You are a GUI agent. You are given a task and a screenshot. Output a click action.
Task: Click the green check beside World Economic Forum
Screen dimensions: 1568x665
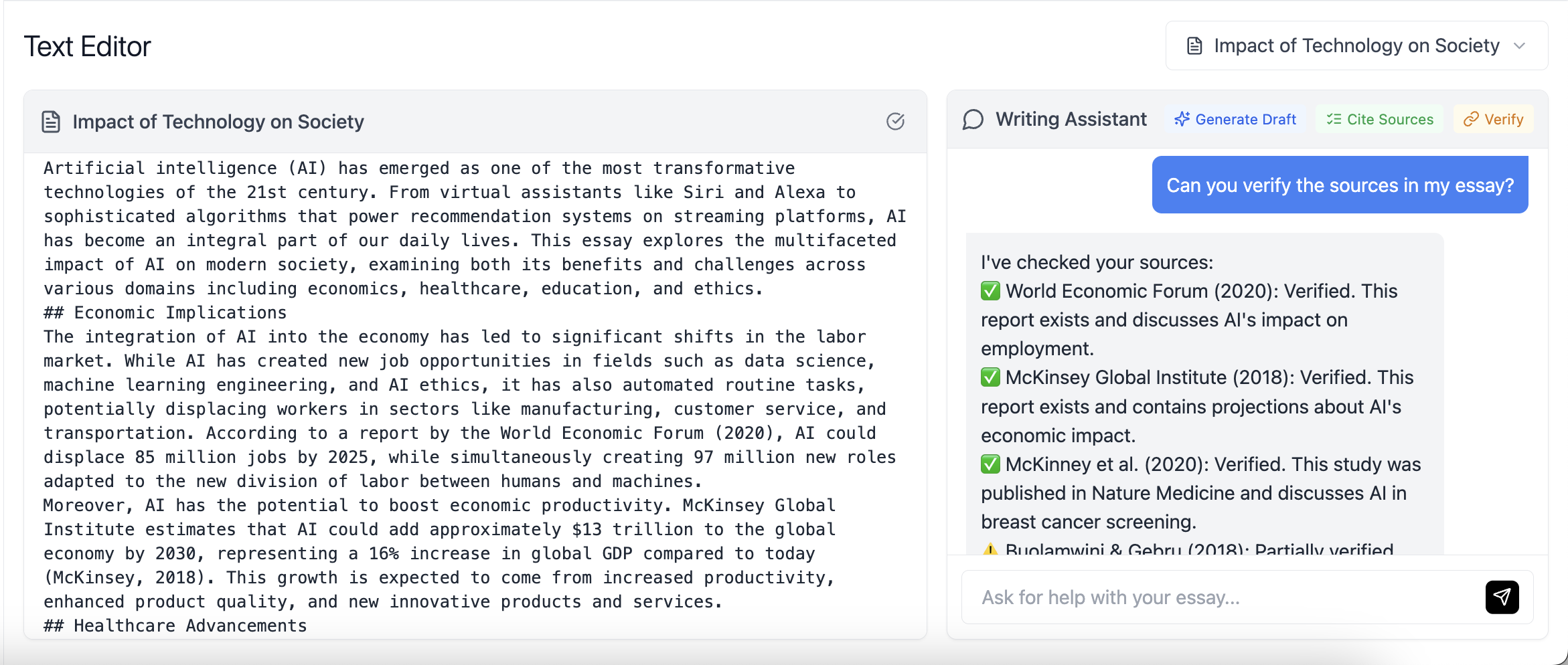tap(990, 290)
